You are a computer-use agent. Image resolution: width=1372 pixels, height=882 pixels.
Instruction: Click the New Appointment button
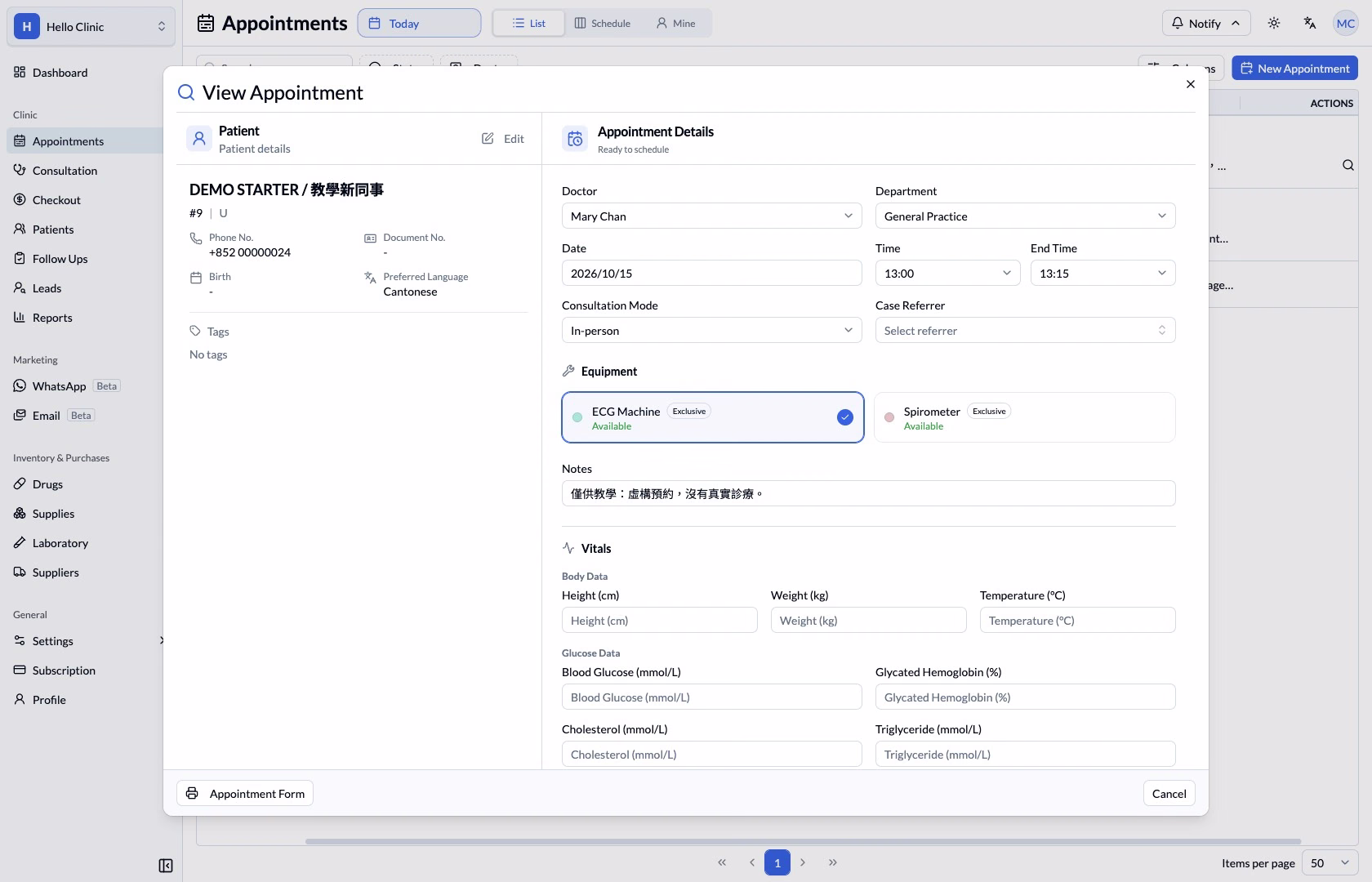click(x=1294, y=69)
